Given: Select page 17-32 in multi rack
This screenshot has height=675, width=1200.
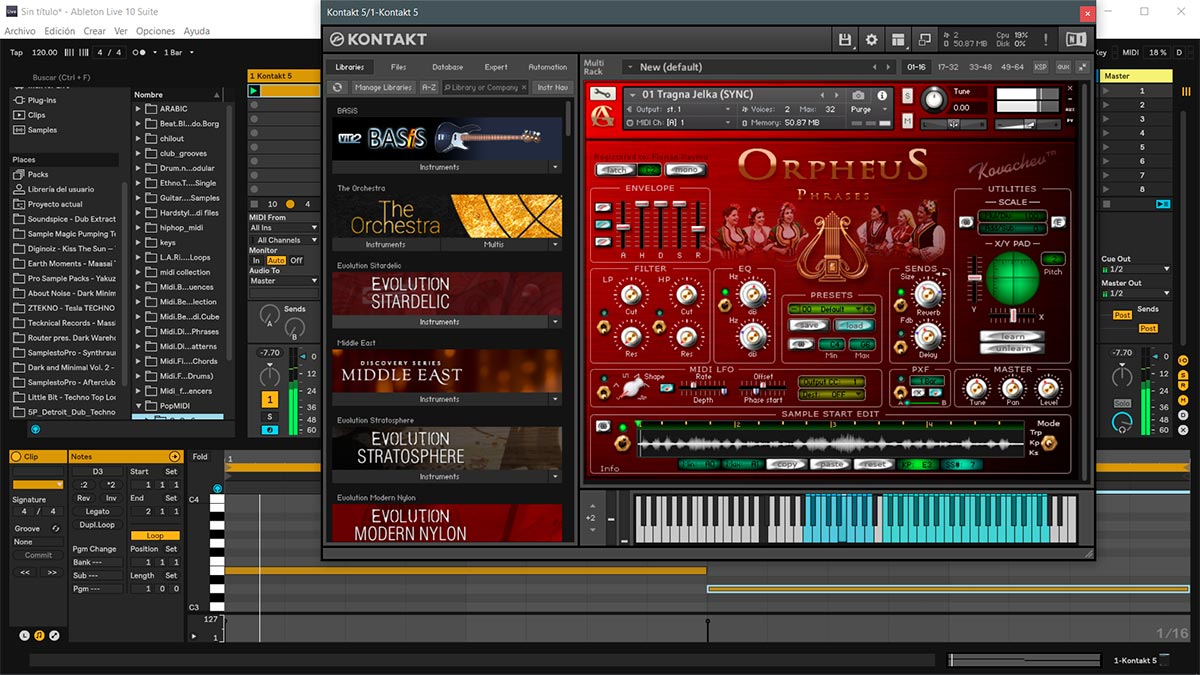Looking at the screenshot, I should pyautogui.click(x=948, y=67).
